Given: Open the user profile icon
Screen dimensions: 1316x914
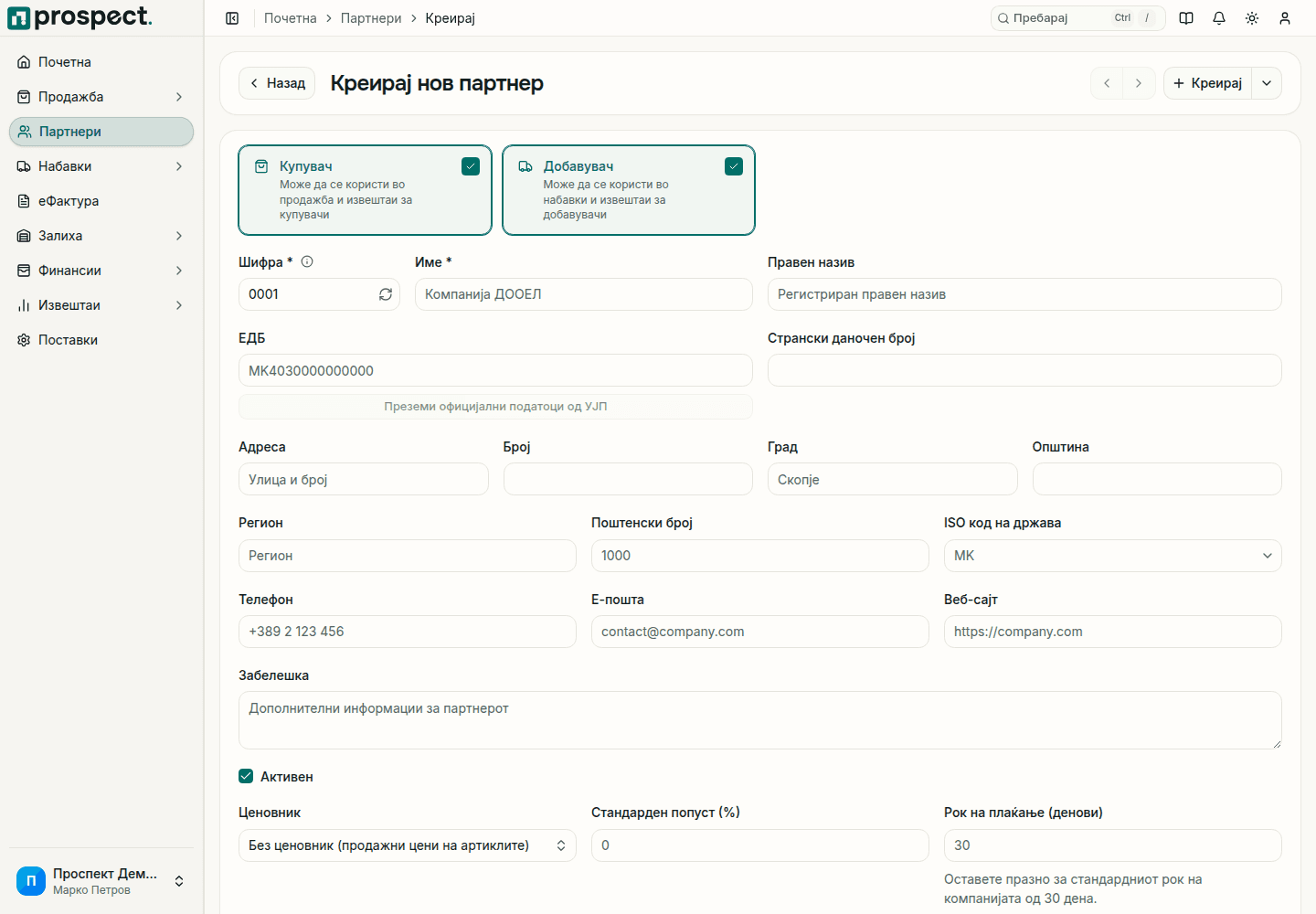Looking at the screenshot, I should click(1285, 18).
